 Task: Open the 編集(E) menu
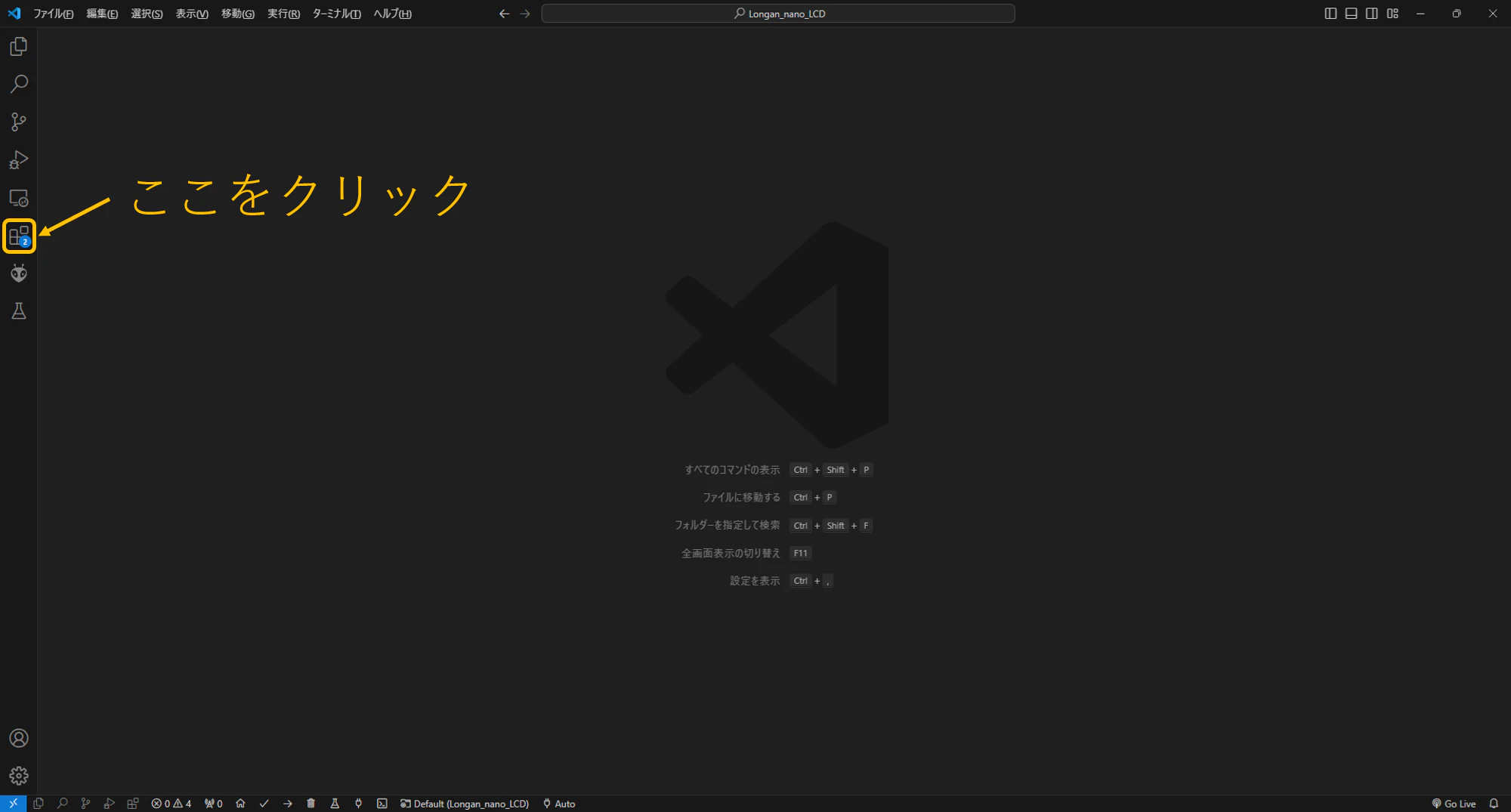point(102,14)
